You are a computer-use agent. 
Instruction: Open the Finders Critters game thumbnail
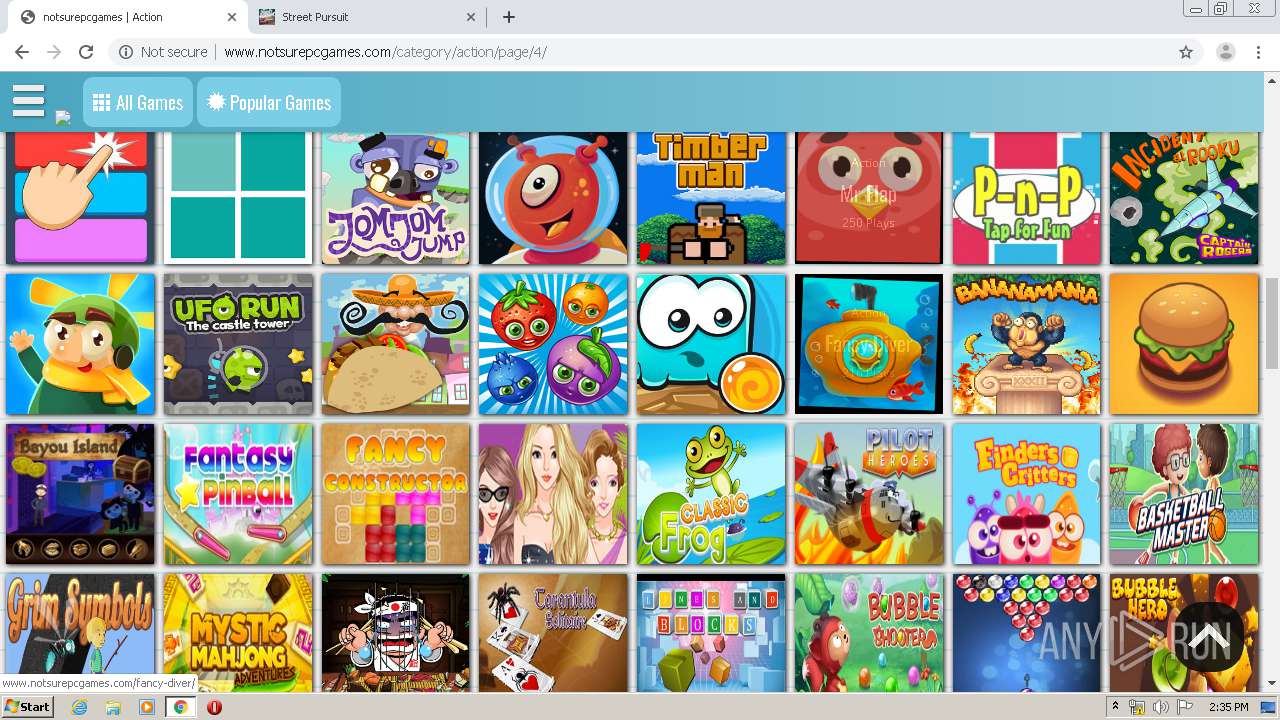1027,494
